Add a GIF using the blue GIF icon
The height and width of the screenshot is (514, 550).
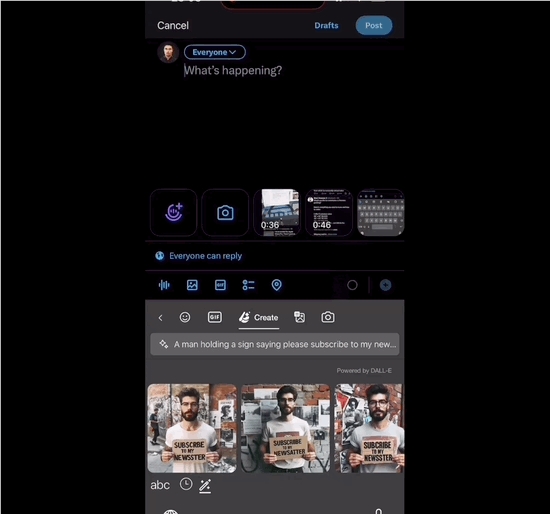(x=220, y=285)
